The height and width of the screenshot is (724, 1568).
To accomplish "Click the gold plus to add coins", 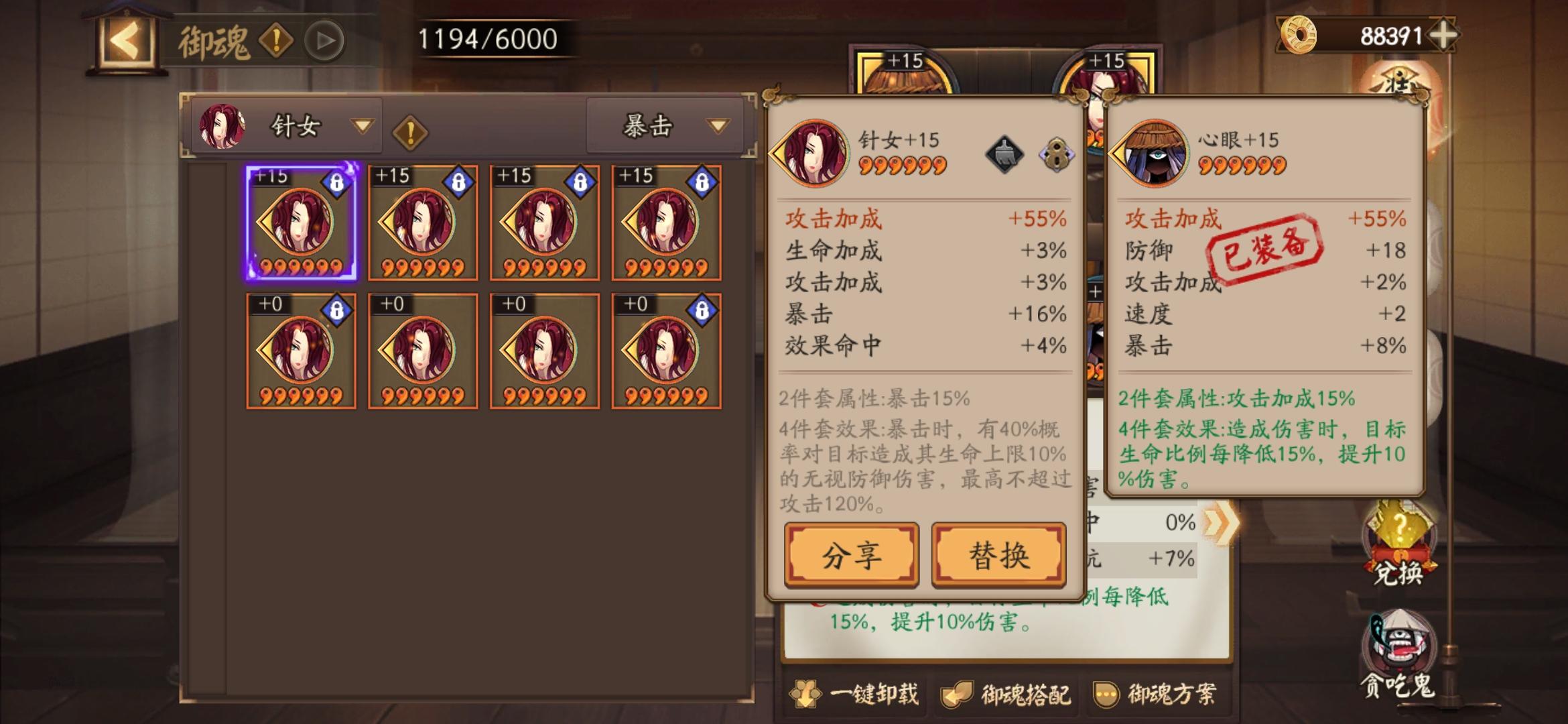I will point(1443,35).
